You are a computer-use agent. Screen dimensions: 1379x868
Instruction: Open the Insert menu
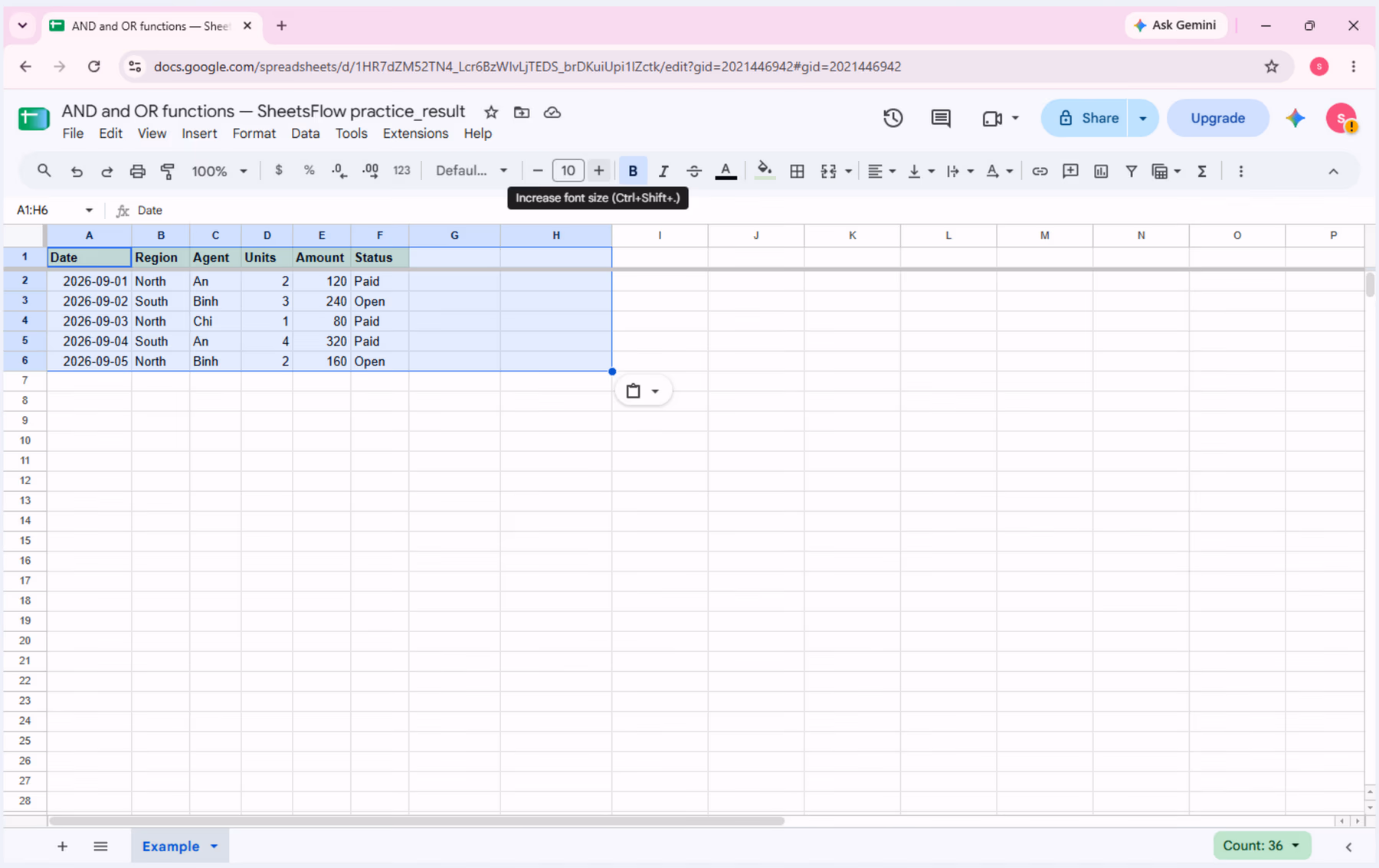tap(199, 133)
